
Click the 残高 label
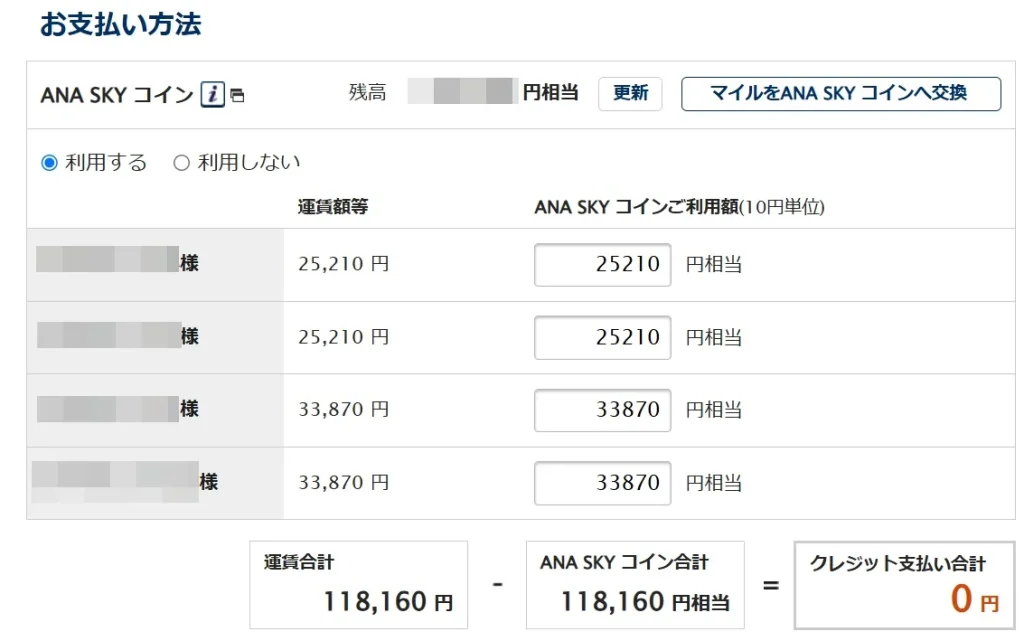(367, 93)
